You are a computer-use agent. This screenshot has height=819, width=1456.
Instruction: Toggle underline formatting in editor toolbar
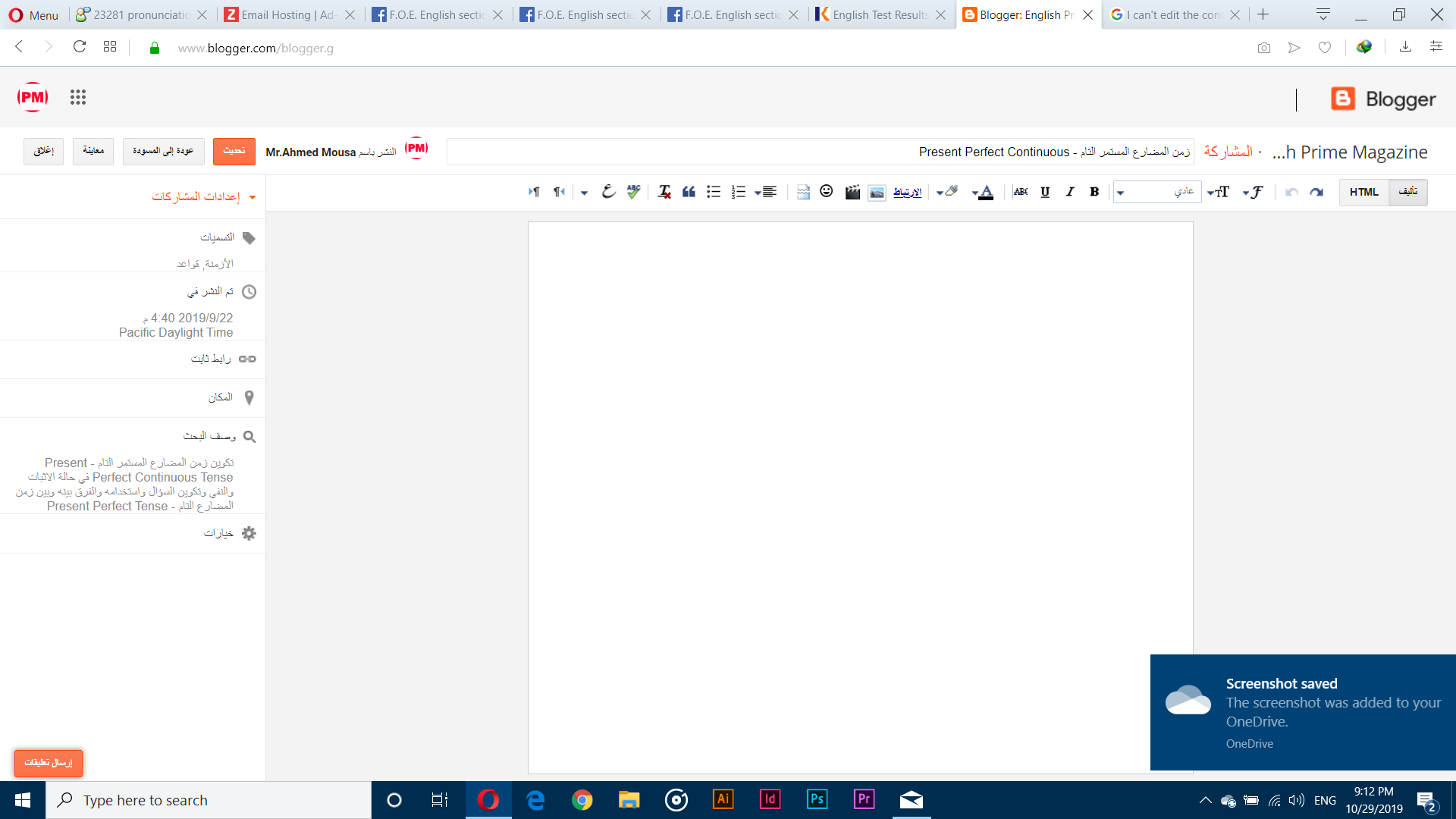click(x=1045, y=192)
